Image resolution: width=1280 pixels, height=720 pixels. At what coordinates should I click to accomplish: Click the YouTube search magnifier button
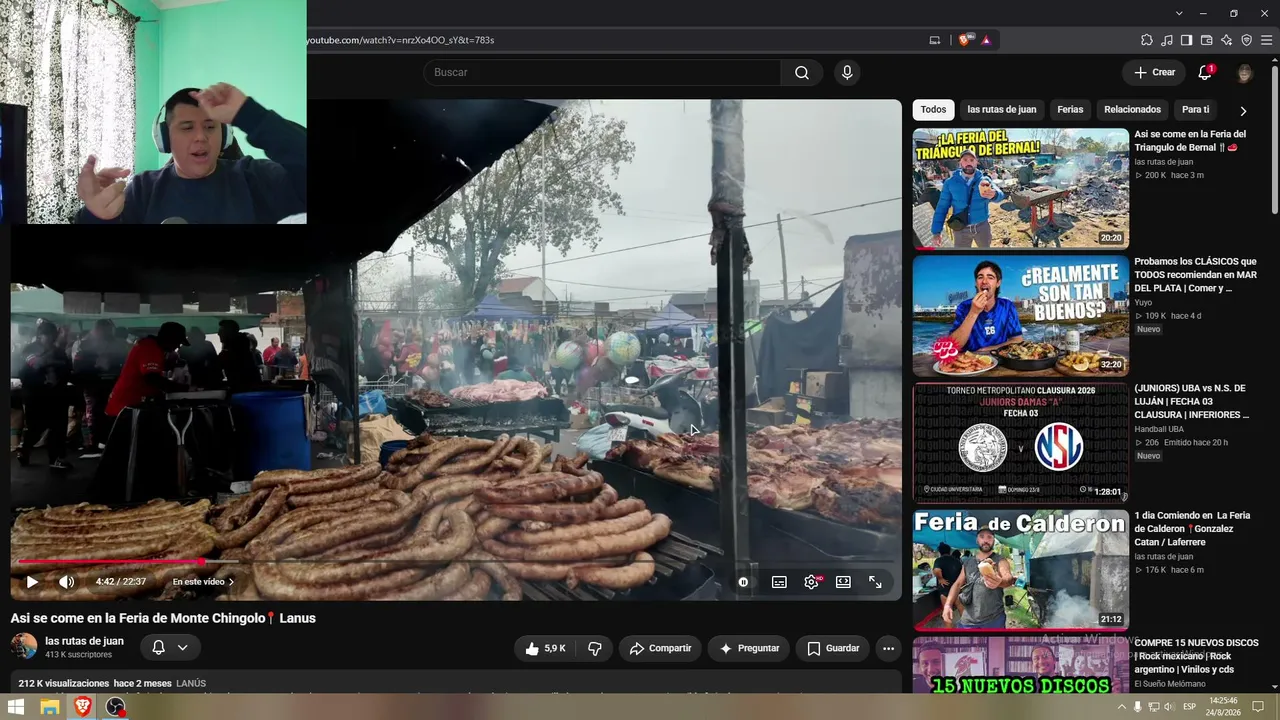(x=802, y=72)
